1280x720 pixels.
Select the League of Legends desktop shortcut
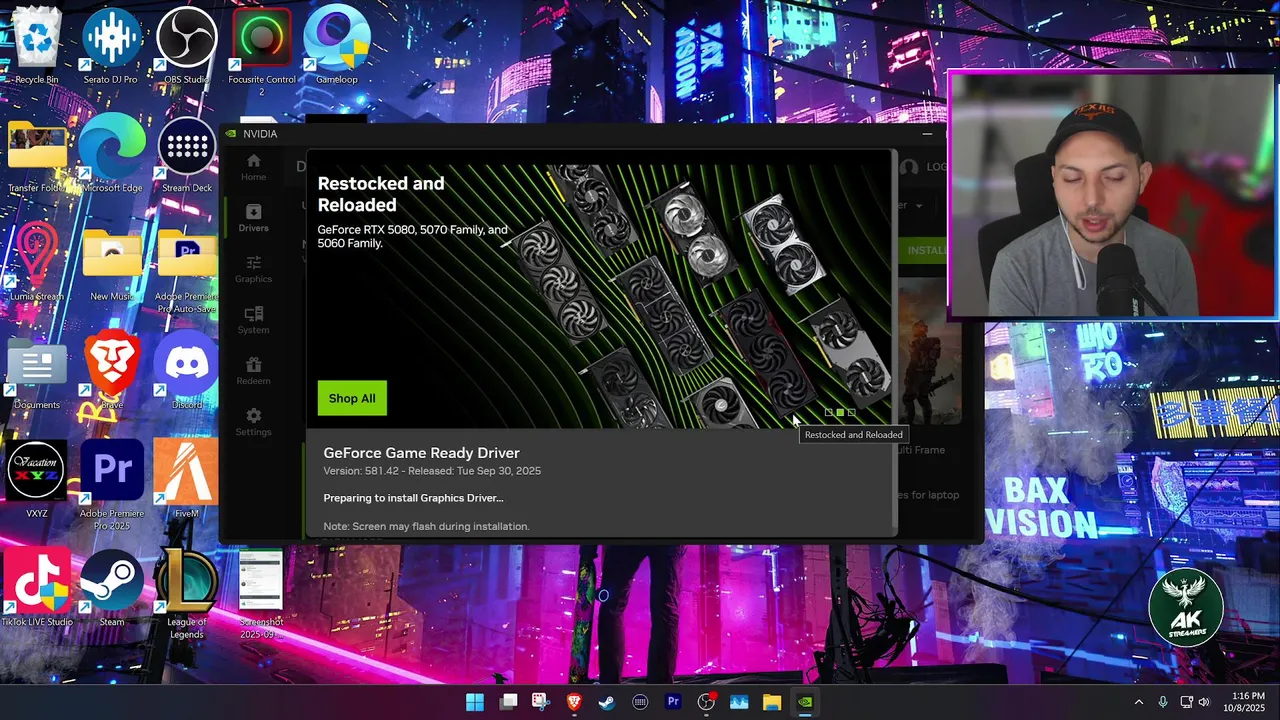pos(186,594)
